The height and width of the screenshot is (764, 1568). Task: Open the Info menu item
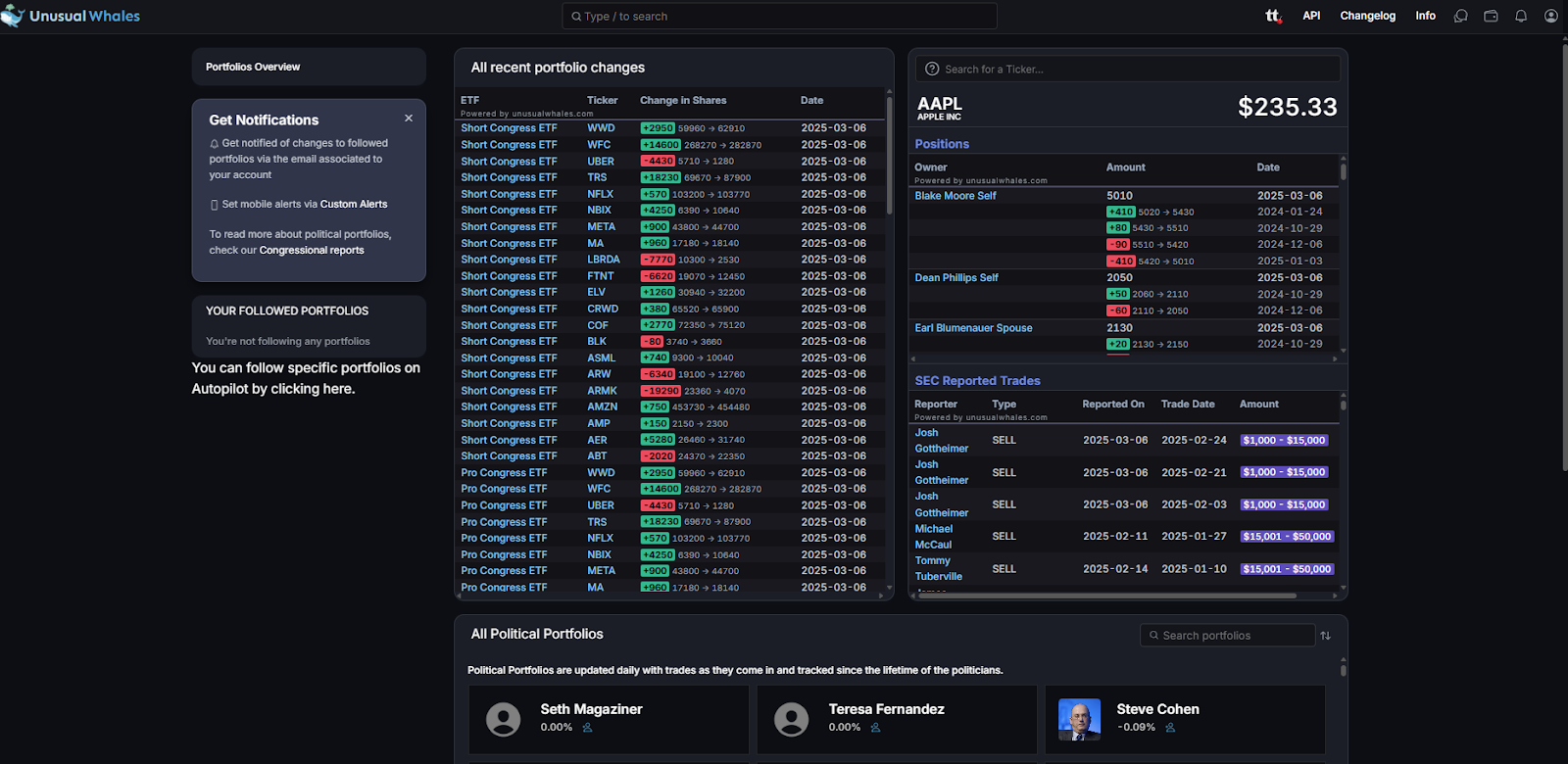(x=1426, y=16)
